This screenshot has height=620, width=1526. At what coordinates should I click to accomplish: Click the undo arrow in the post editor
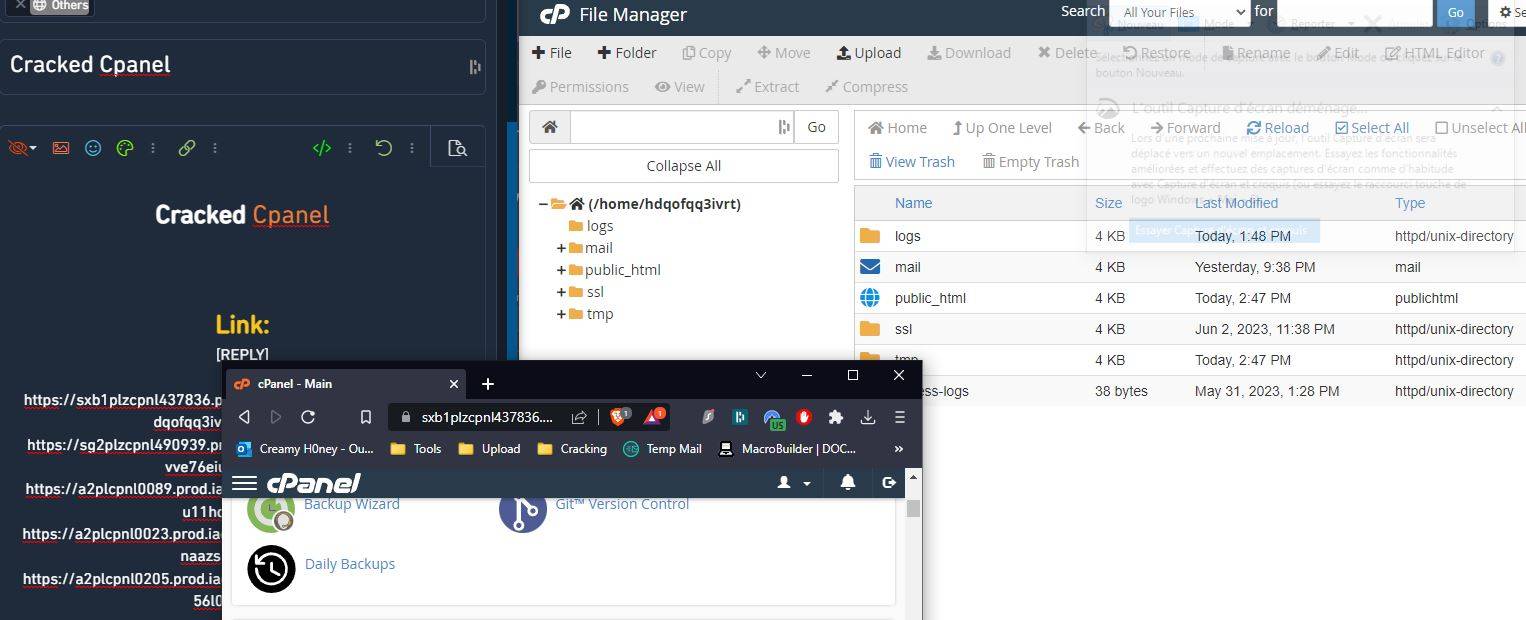click(x=383, y=148)
